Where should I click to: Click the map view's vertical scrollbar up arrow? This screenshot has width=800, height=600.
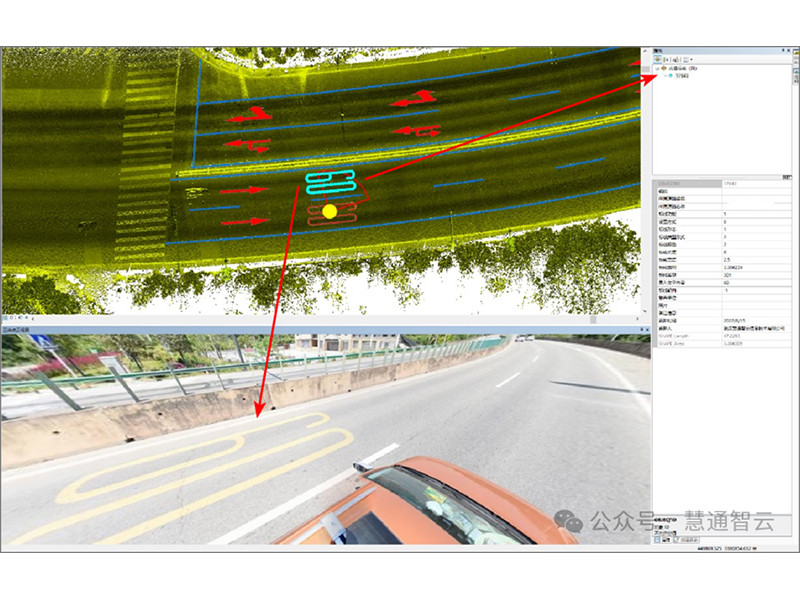[645, 52]
